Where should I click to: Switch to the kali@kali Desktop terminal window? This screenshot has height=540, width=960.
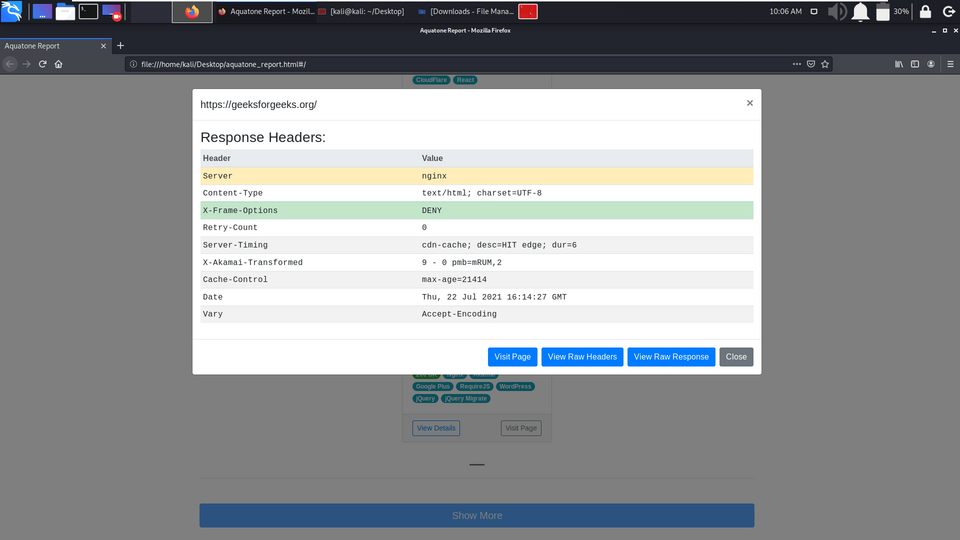[361, 12]
